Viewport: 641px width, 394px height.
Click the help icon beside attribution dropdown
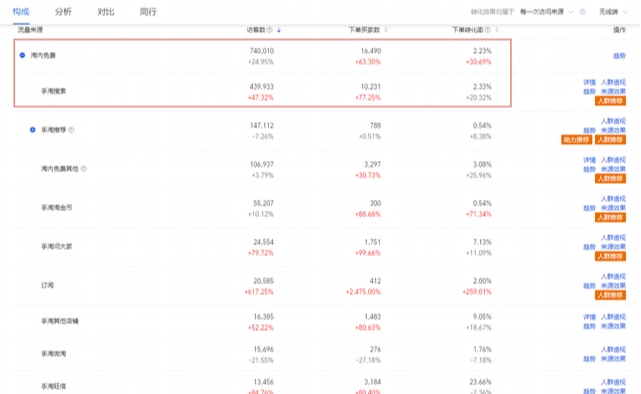[583, 12]
